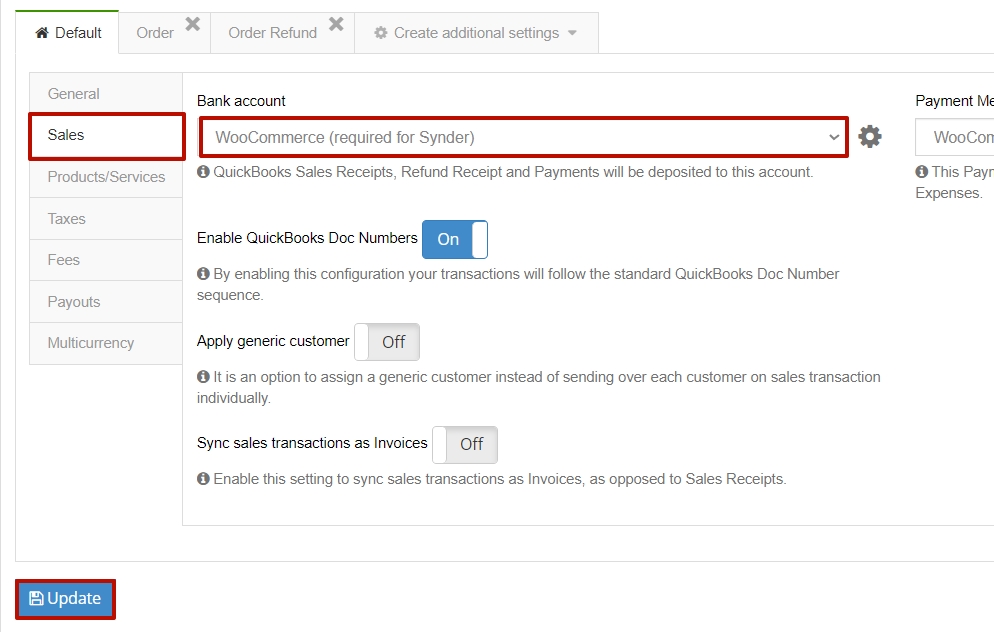This screenshot has width=994, height=632.
Task: Click the Bank account label
Action: (x=241, y=101)
